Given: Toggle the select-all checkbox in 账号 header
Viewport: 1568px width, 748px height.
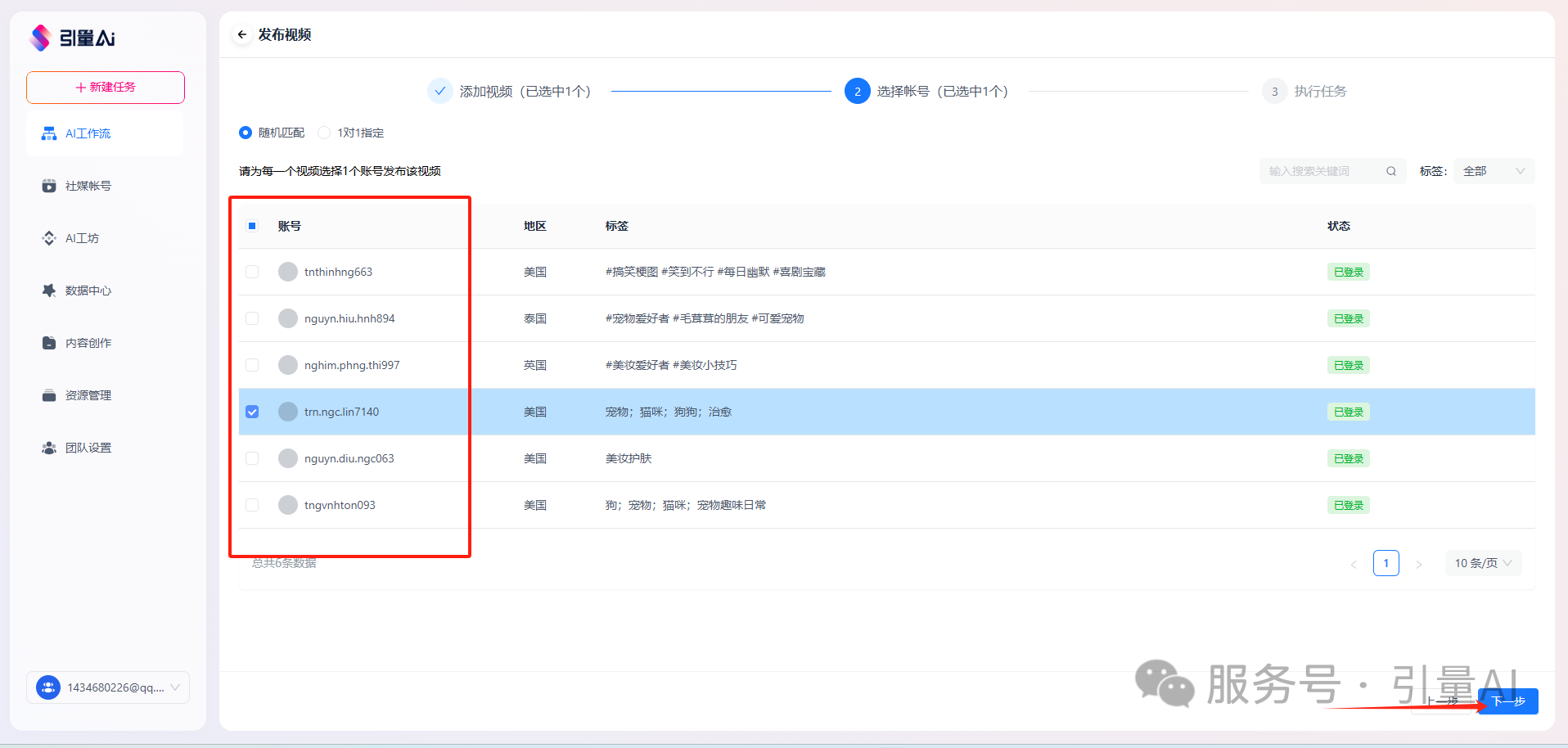Looking at the screenshot, I should click(252, 226).
